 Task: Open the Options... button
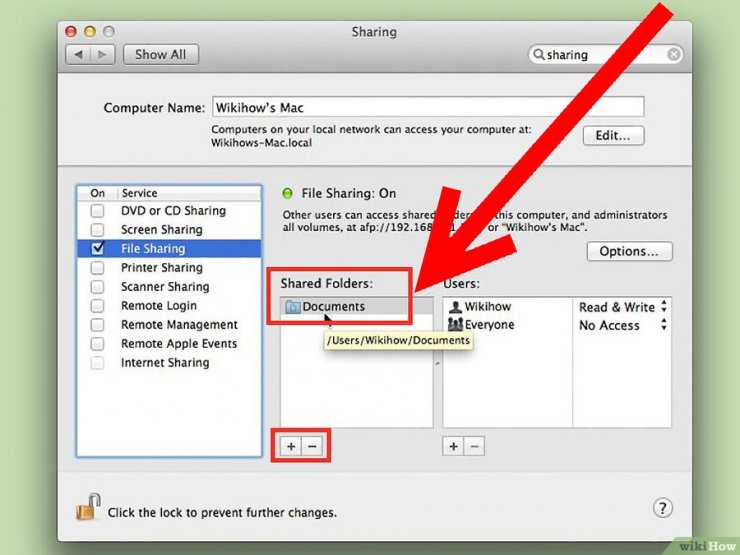click(x=630, y=251)
